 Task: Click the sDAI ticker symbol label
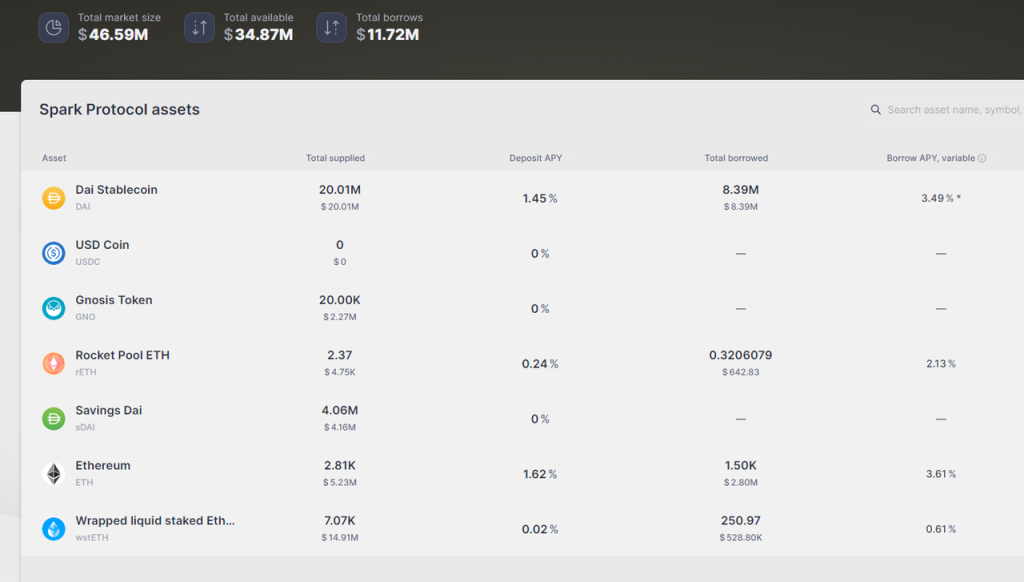click(85, 427)
